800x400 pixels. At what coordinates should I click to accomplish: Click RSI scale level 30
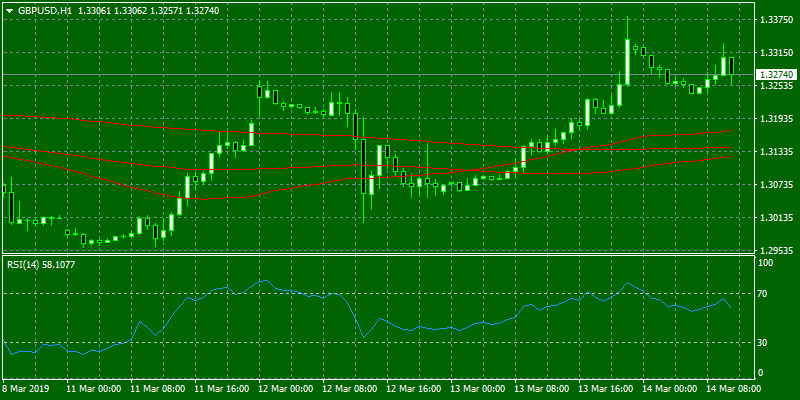[764, 342]
